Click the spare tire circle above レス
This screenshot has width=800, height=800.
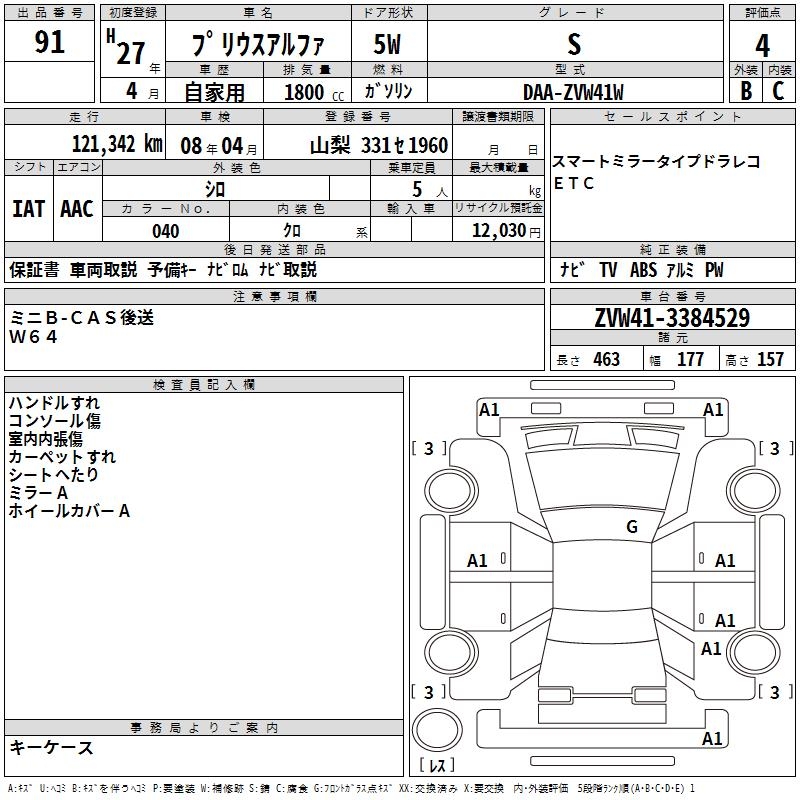[437, 729]
